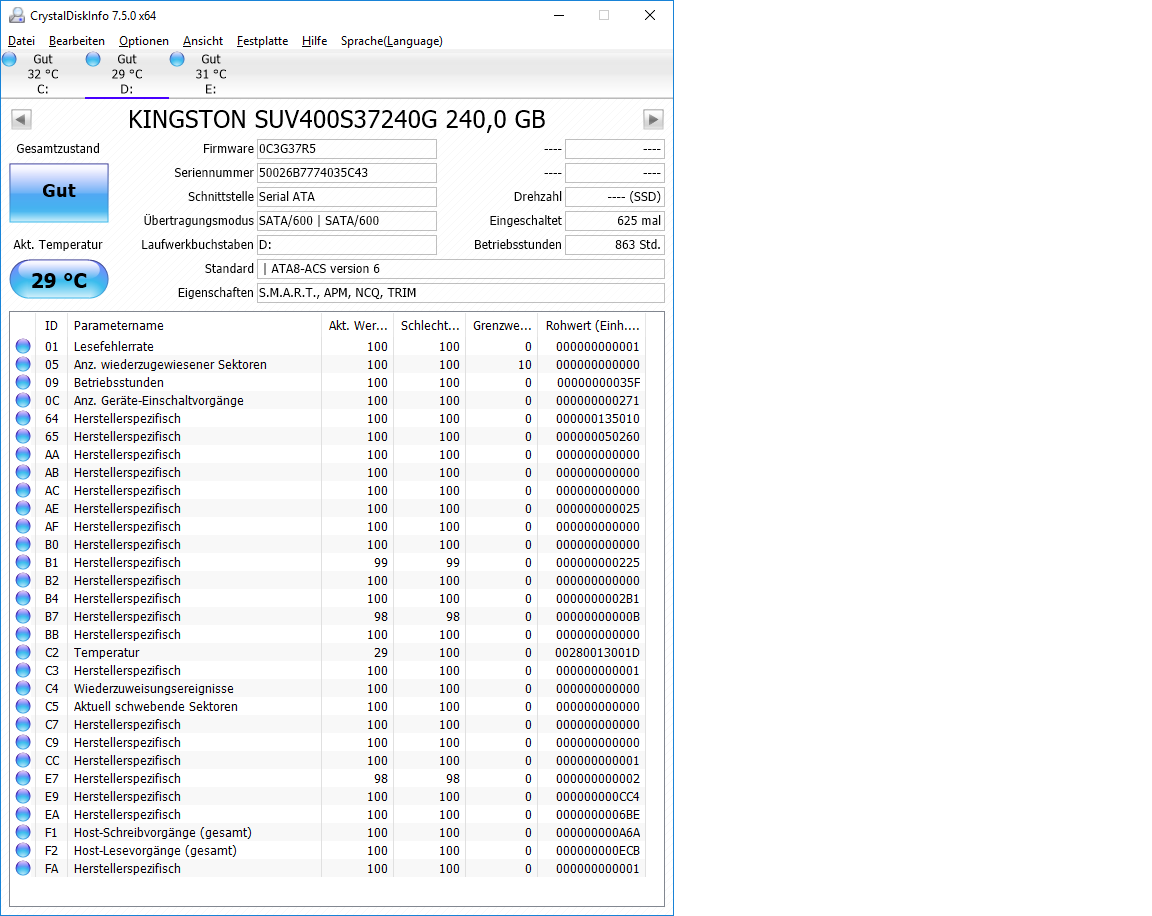
Task: Click health circle icon for drive E:
Action: tap(177, 59)
